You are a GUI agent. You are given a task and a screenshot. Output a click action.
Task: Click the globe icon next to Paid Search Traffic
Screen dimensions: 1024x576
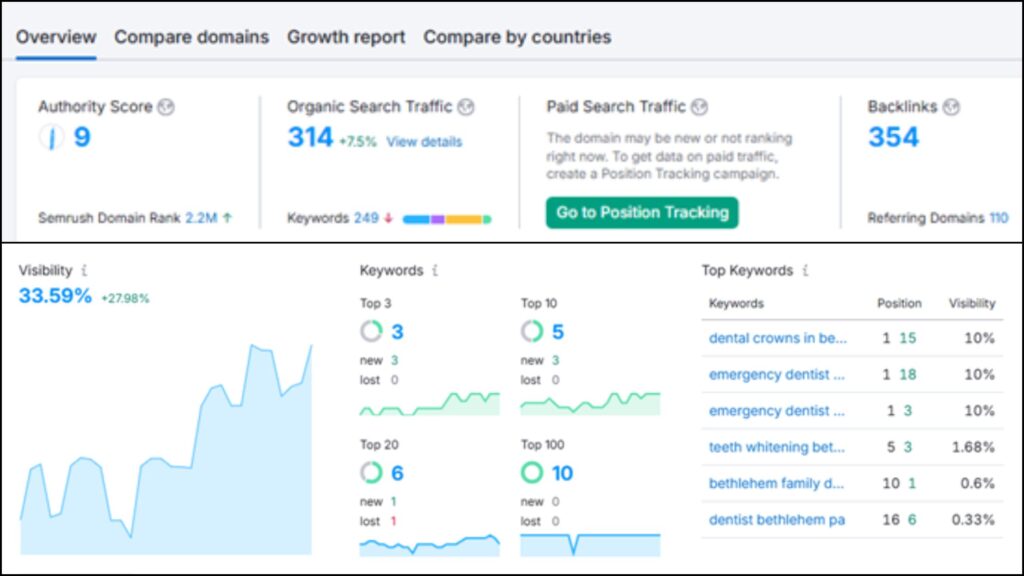(x=699, y=107)
